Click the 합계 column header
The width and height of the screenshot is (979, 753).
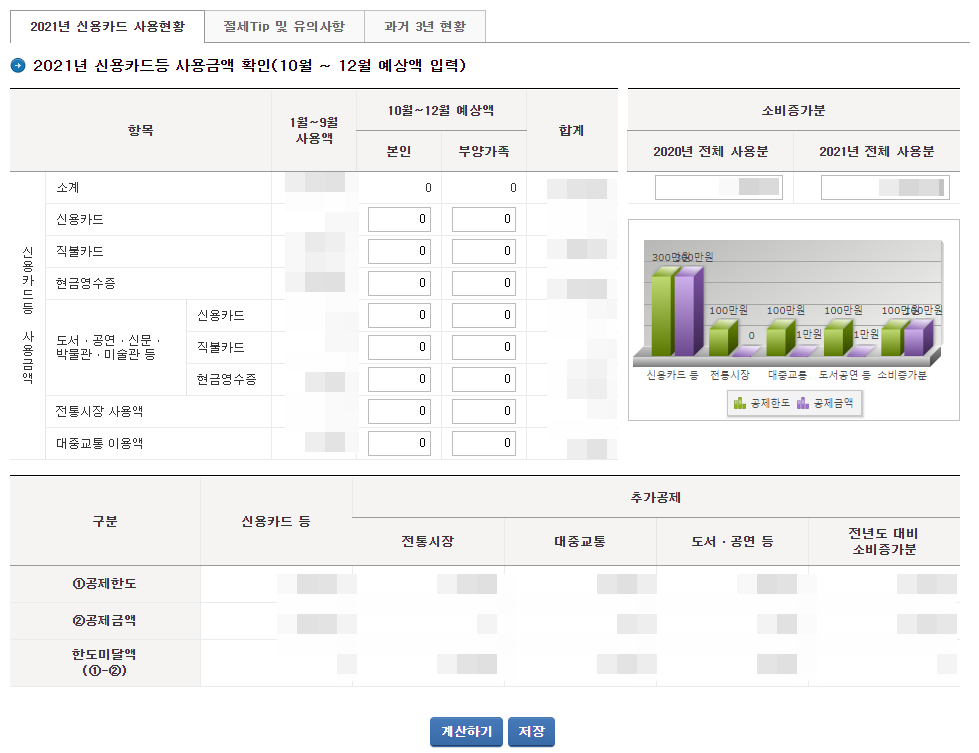click(x=571, y=130)
